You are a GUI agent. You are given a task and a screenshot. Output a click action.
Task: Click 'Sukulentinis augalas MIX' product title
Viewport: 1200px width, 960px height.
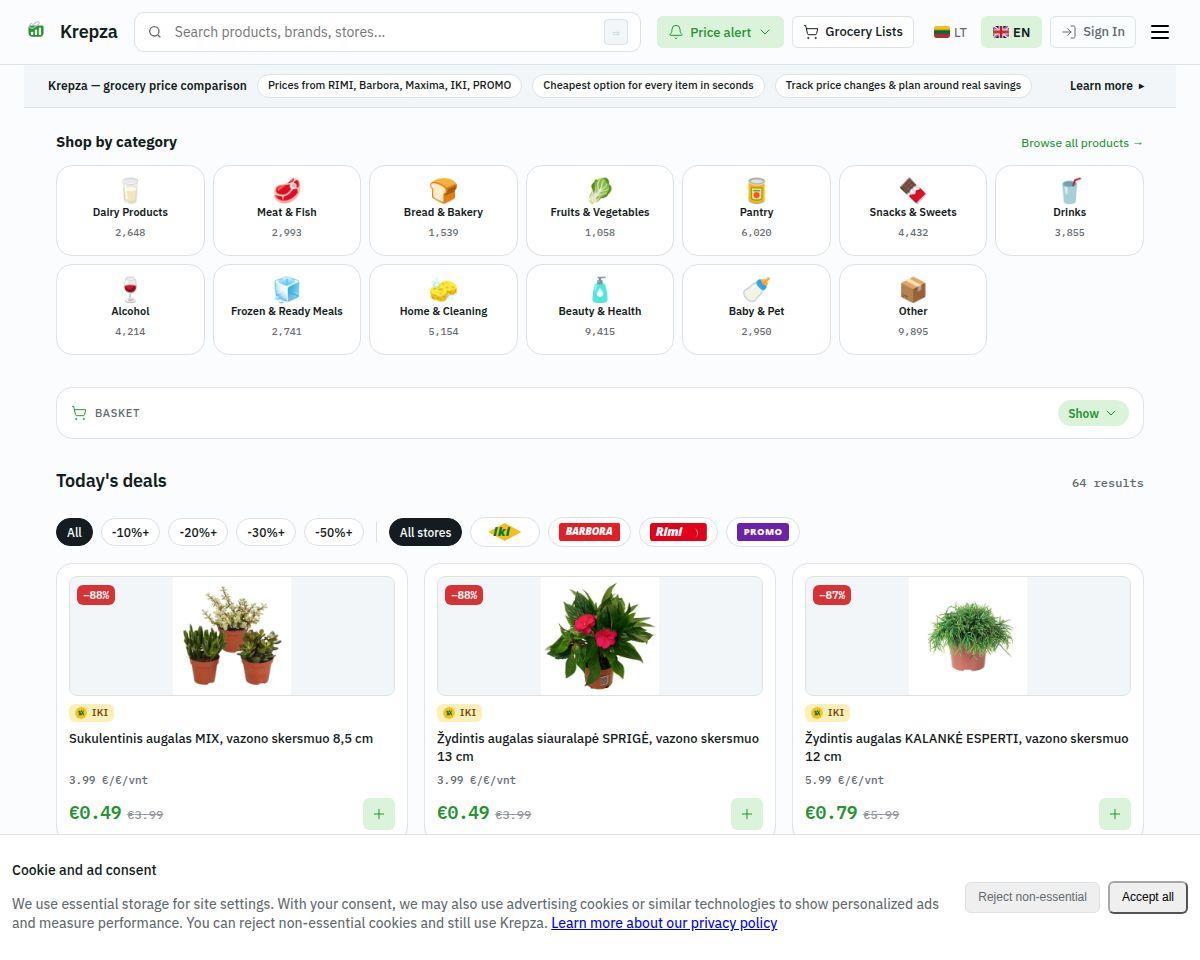221,739
